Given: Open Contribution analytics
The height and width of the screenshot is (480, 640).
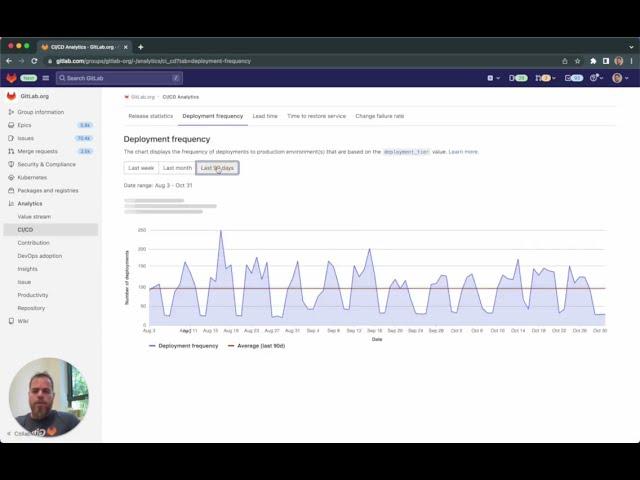Looking at the screenshot, I should [33, 242].
